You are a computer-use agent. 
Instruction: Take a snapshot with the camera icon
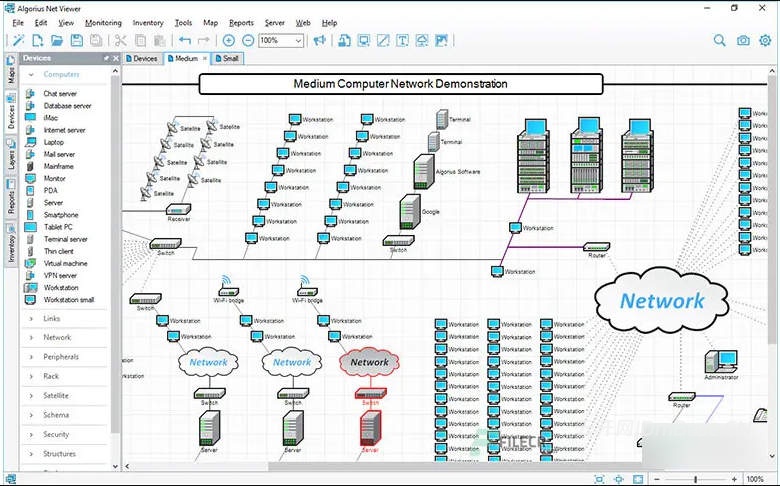click(x=743, y=40)
